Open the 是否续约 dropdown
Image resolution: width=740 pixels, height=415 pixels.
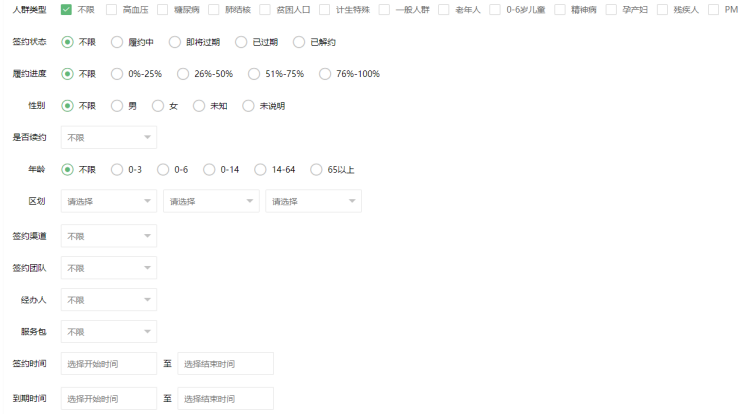point(109,138)
